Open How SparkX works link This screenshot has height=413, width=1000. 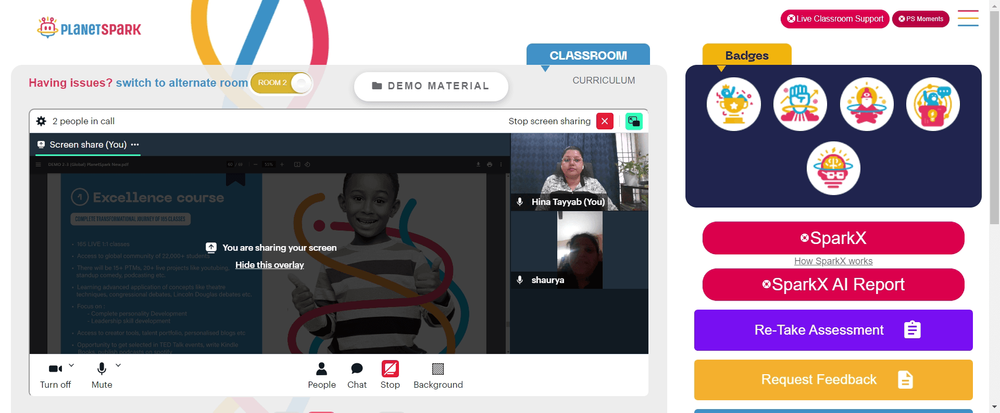(833, 261)
